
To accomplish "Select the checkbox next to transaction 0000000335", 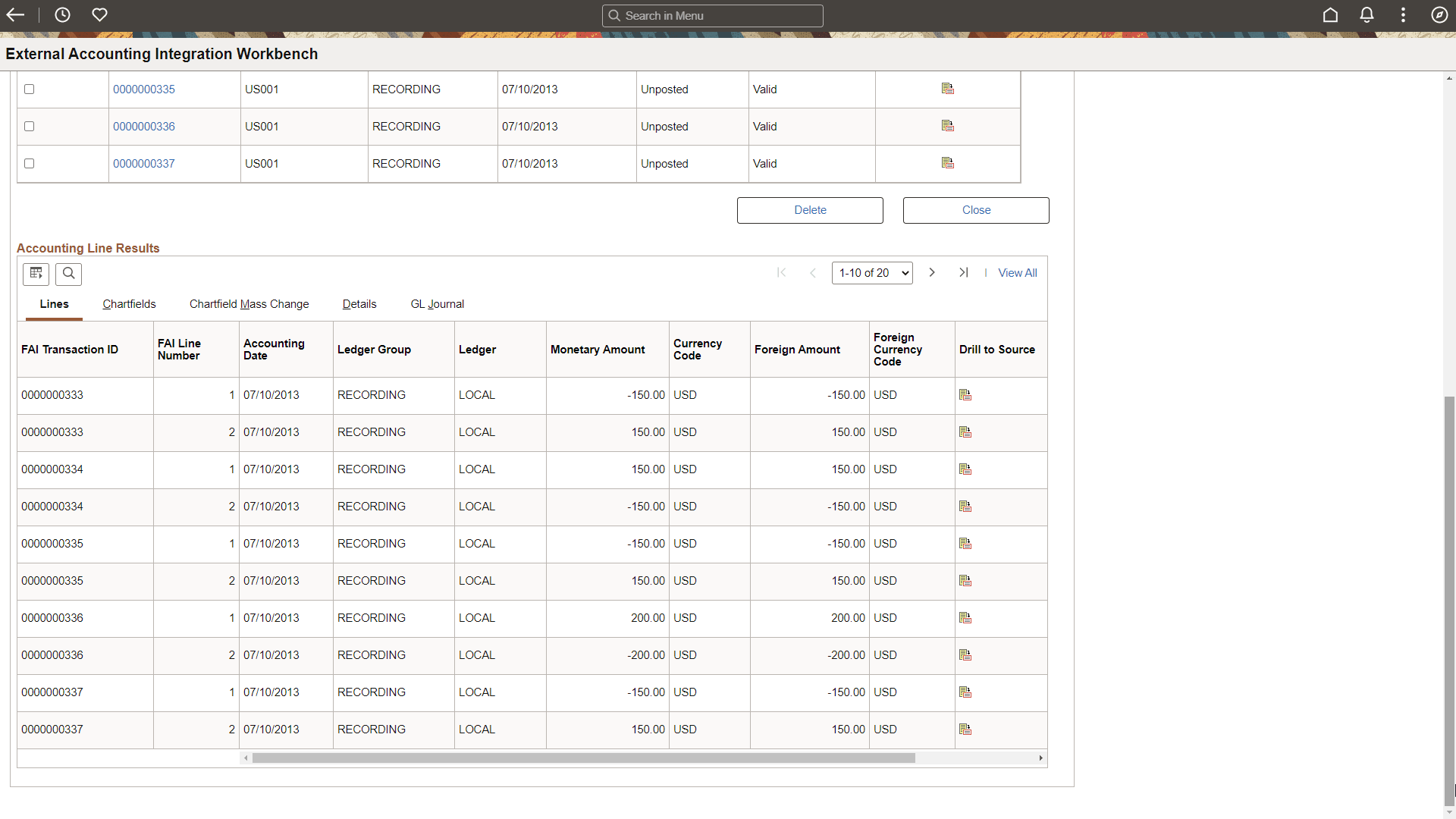I will click(29, 89).
